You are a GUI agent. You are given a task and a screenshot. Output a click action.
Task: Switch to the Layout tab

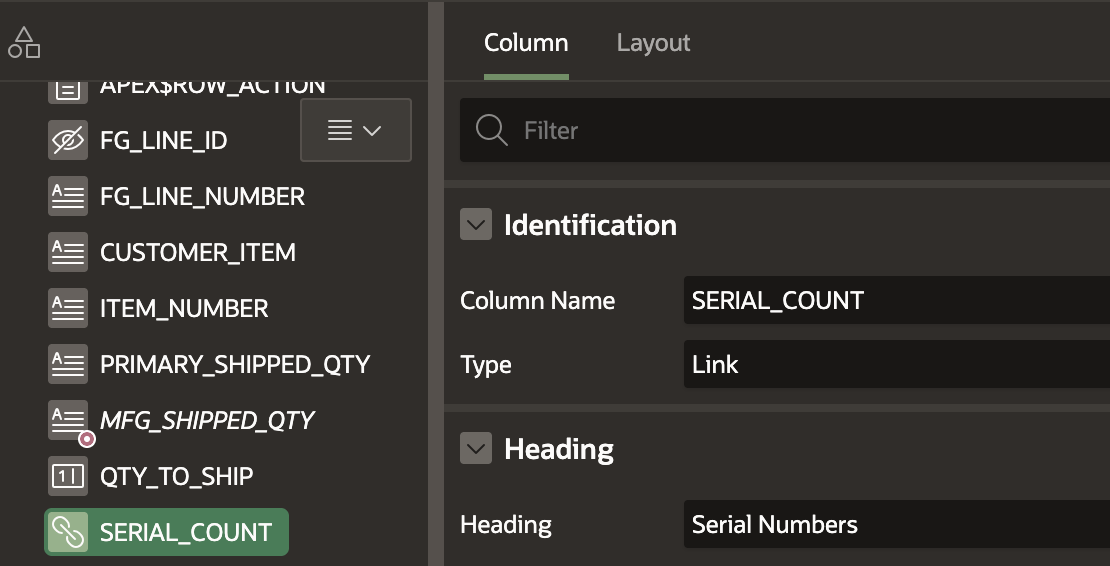coord(653,42)
